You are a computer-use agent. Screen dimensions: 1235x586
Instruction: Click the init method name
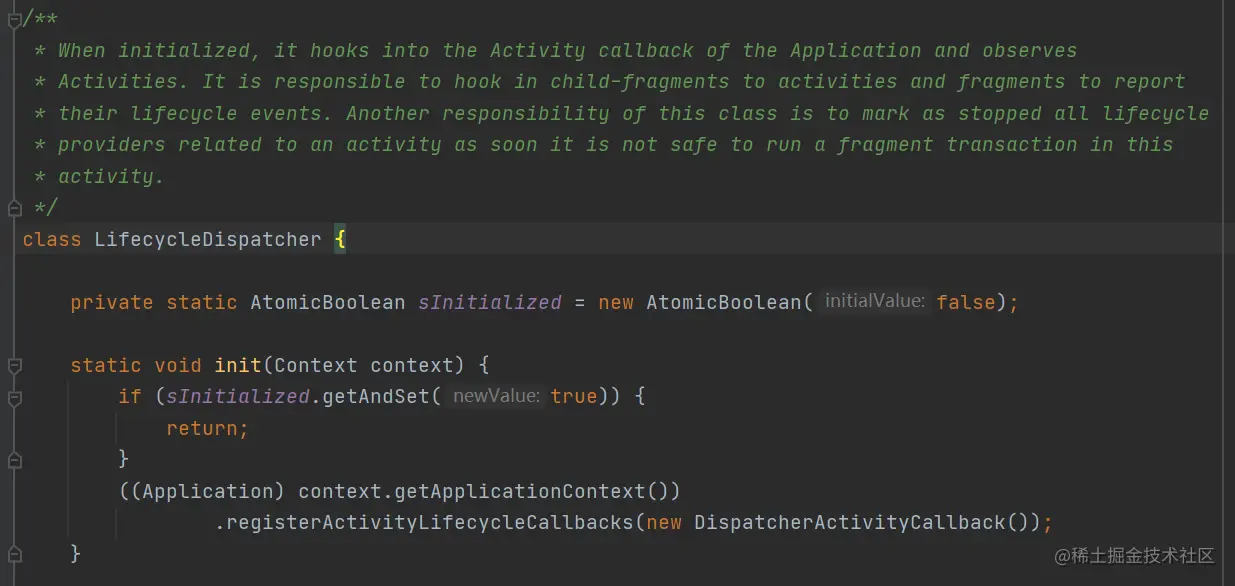pyautogui.click(x=238, y=365)
